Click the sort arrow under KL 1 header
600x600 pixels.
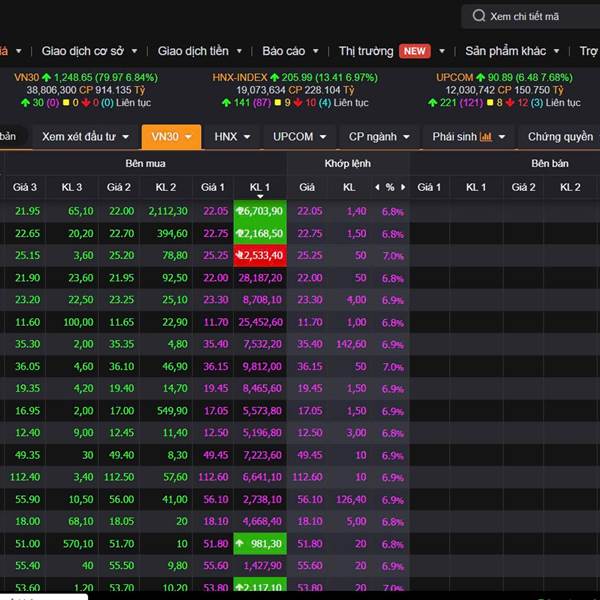260,197
